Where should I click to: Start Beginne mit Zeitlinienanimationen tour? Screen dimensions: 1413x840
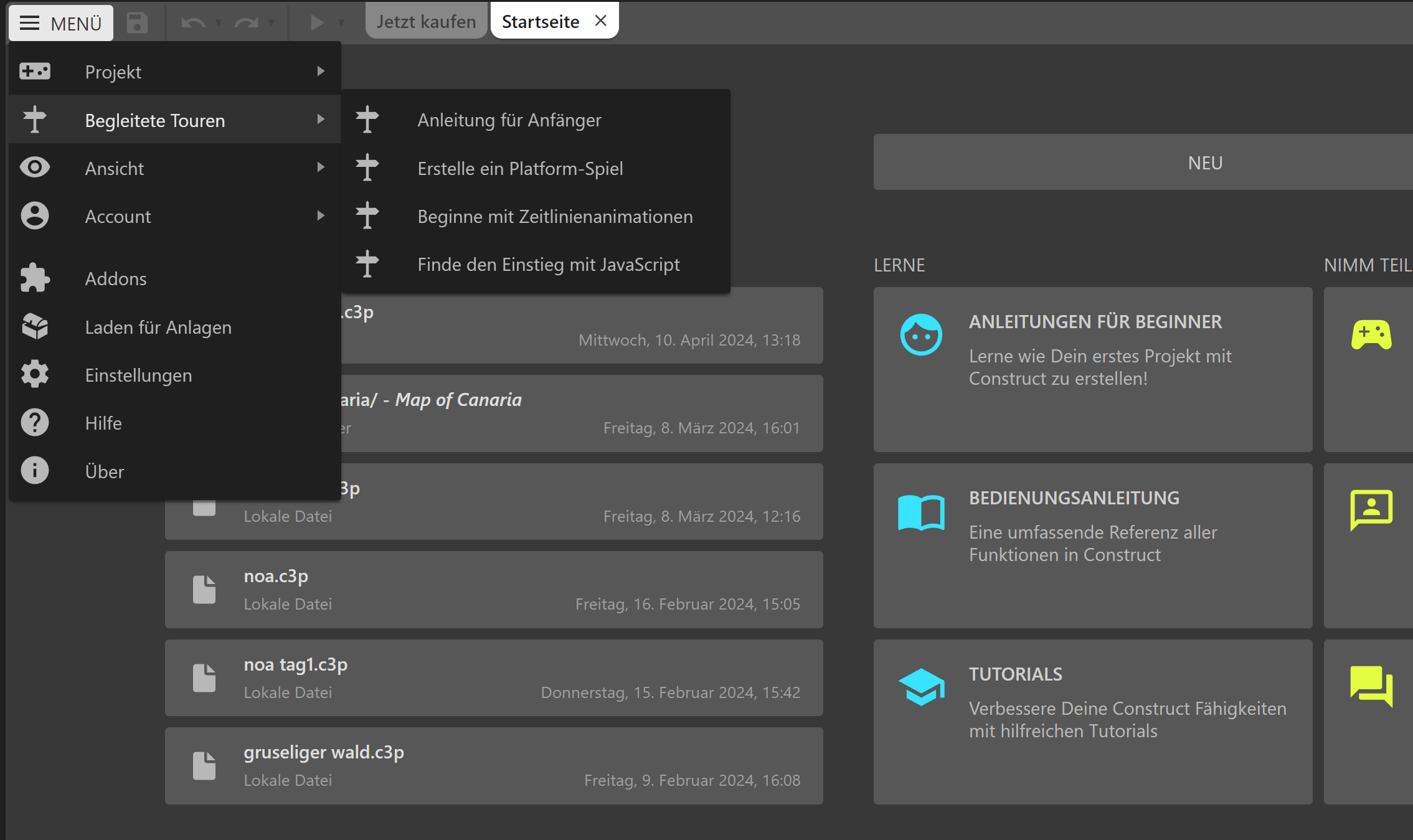[536, 215]
